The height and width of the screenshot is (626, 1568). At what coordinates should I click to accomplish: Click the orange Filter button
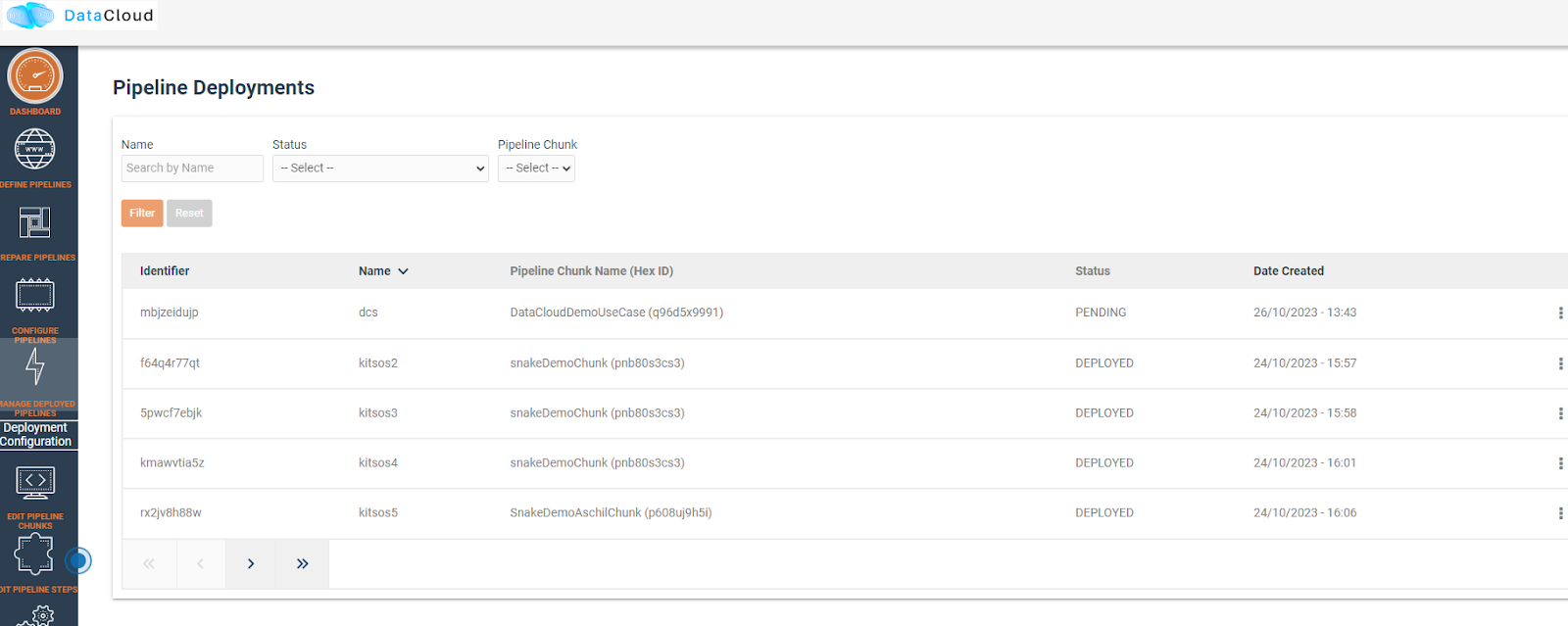(142, 214)
